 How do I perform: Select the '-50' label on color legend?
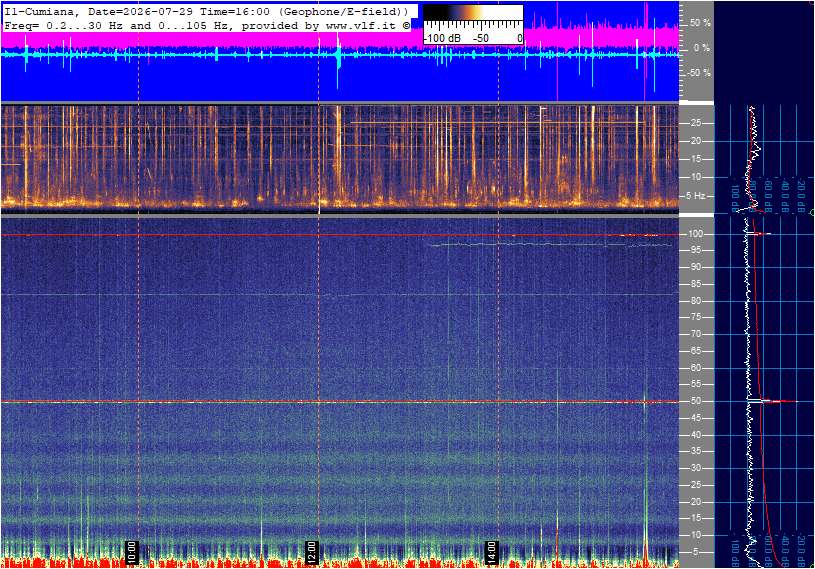click(481, 38)
